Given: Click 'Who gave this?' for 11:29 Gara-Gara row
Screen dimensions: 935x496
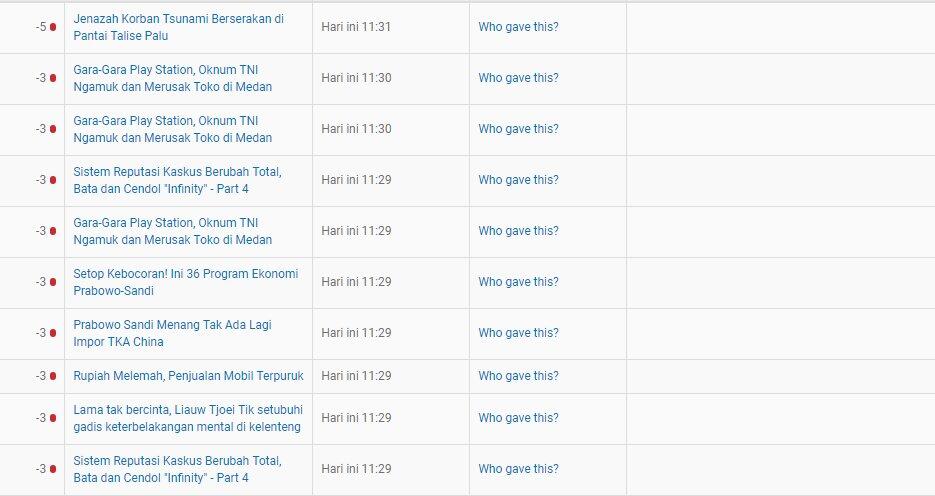Looking at the screenshot, I should click(x=518, y=231).
